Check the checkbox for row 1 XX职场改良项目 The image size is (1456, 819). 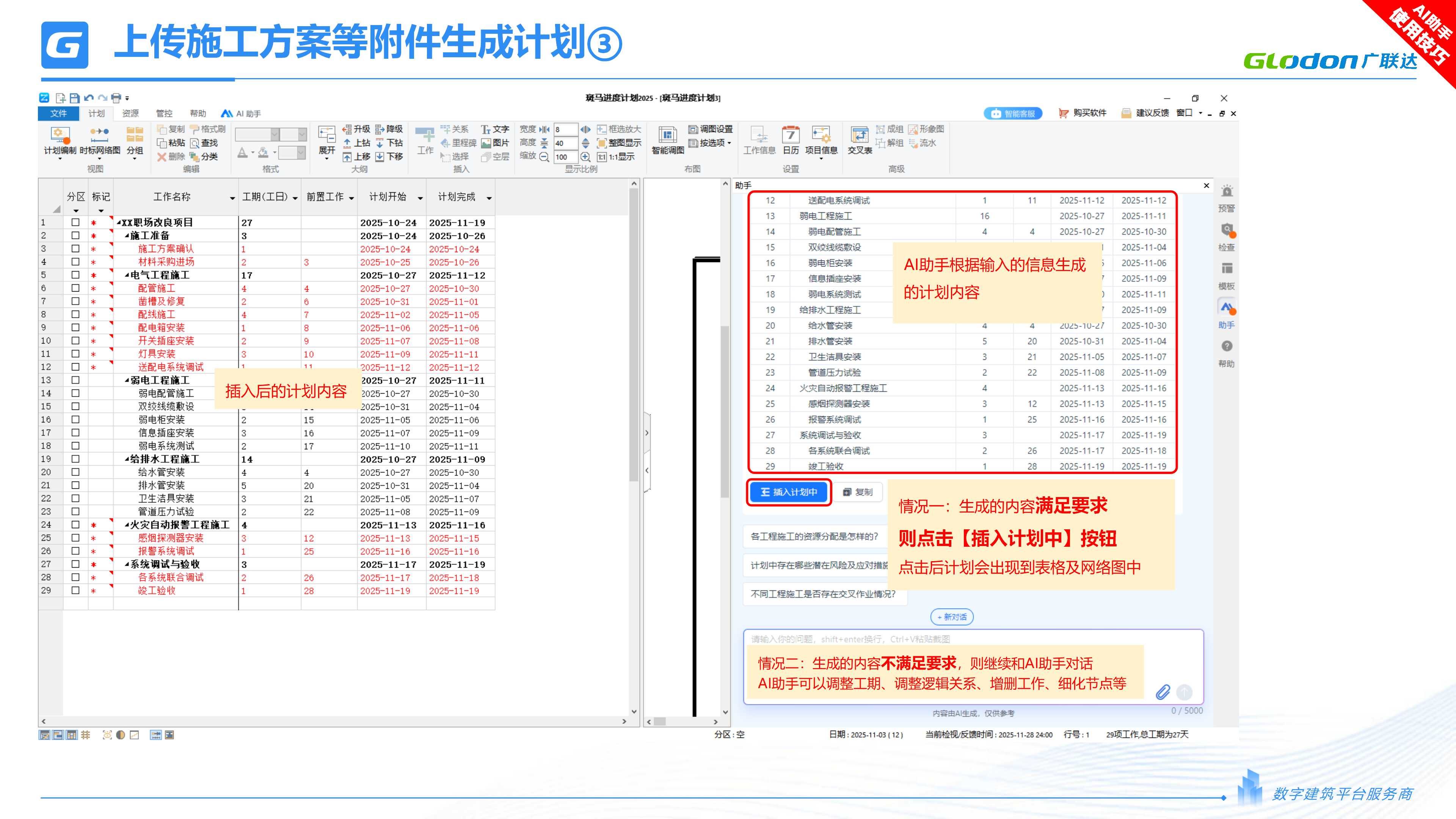click(75, 222)
